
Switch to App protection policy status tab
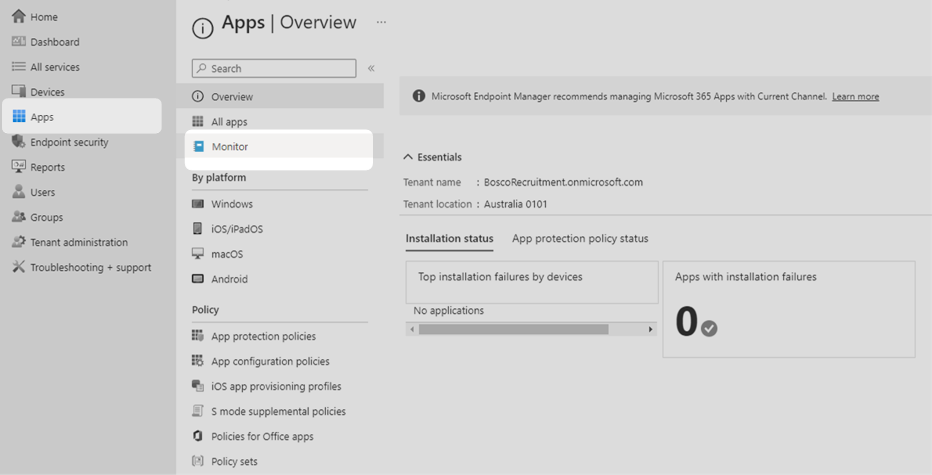coord(580,238)
